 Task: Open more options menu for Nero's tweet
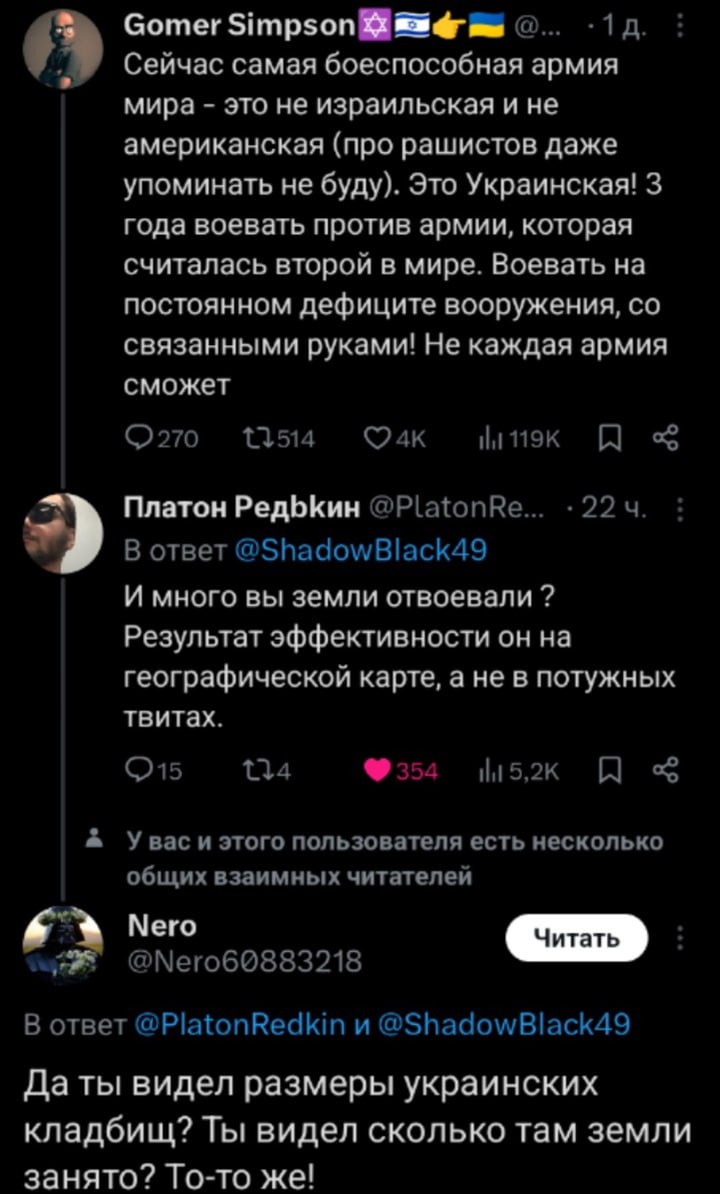click(680, 939)
